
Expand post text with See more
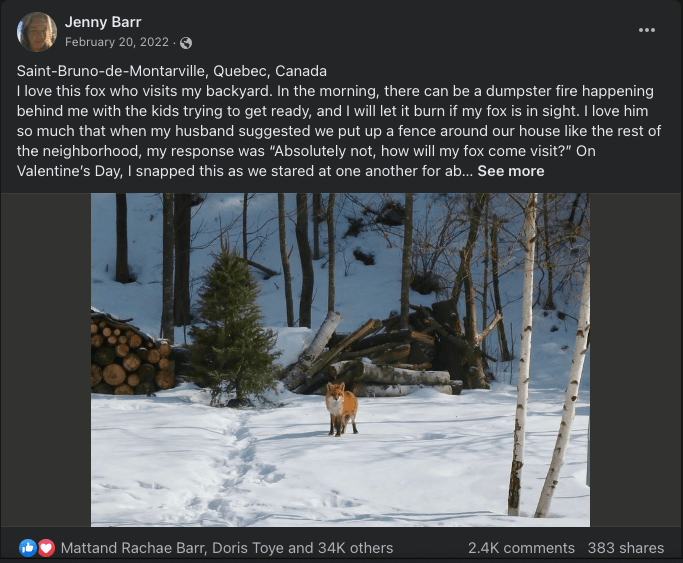click(x=511, y=171)
